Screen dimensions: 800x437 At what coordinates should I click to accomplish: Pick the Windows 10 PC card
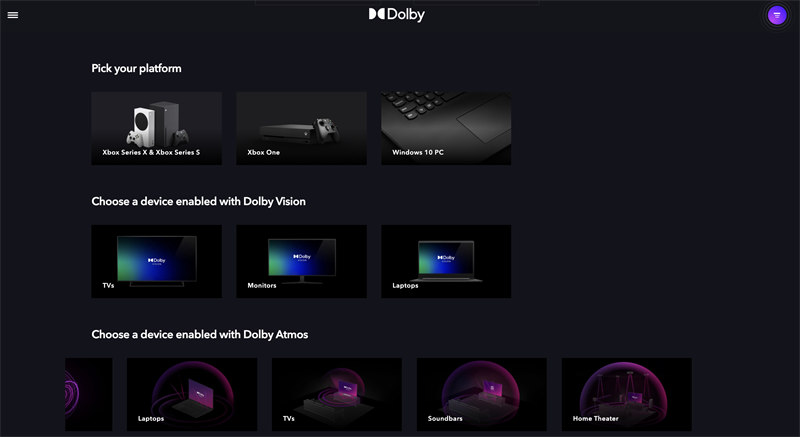446,128
